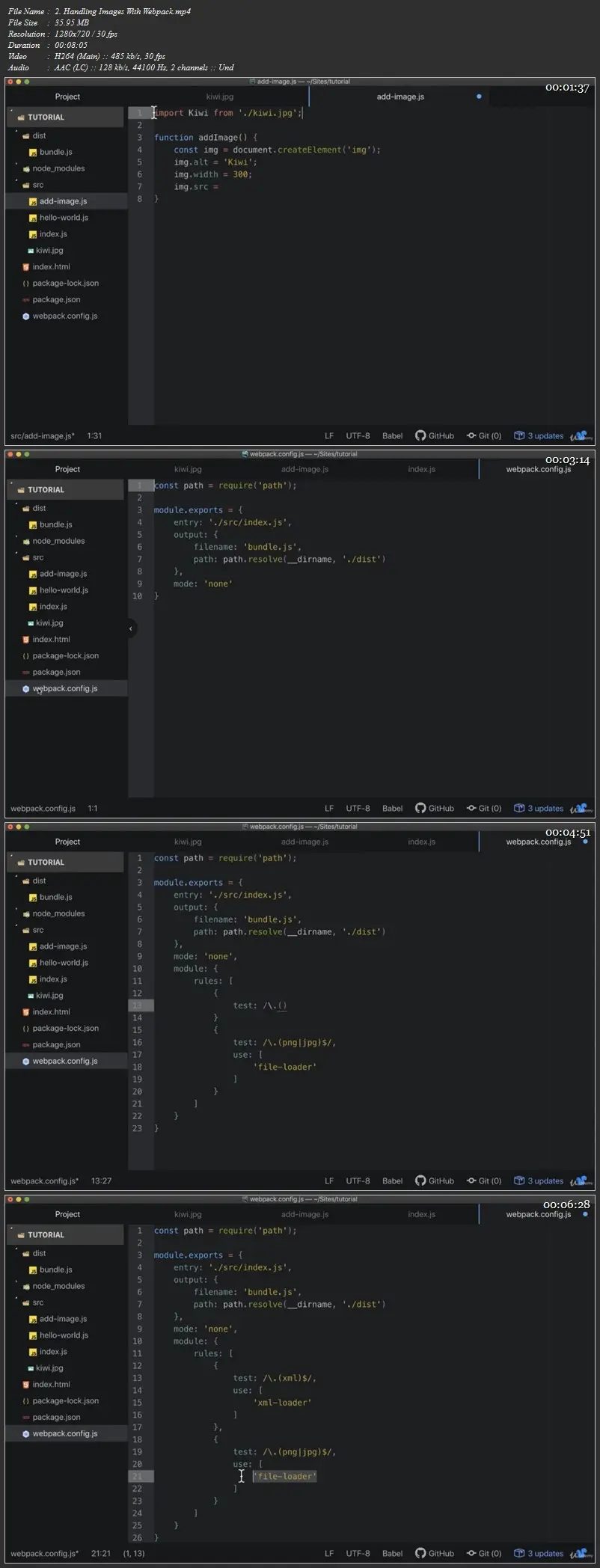Image resolution: width=600 pixels, height=1568 pixels.
Task: Click the 3 updates icon in the 00:03:14 frame
Action: [x=519, y=808]
